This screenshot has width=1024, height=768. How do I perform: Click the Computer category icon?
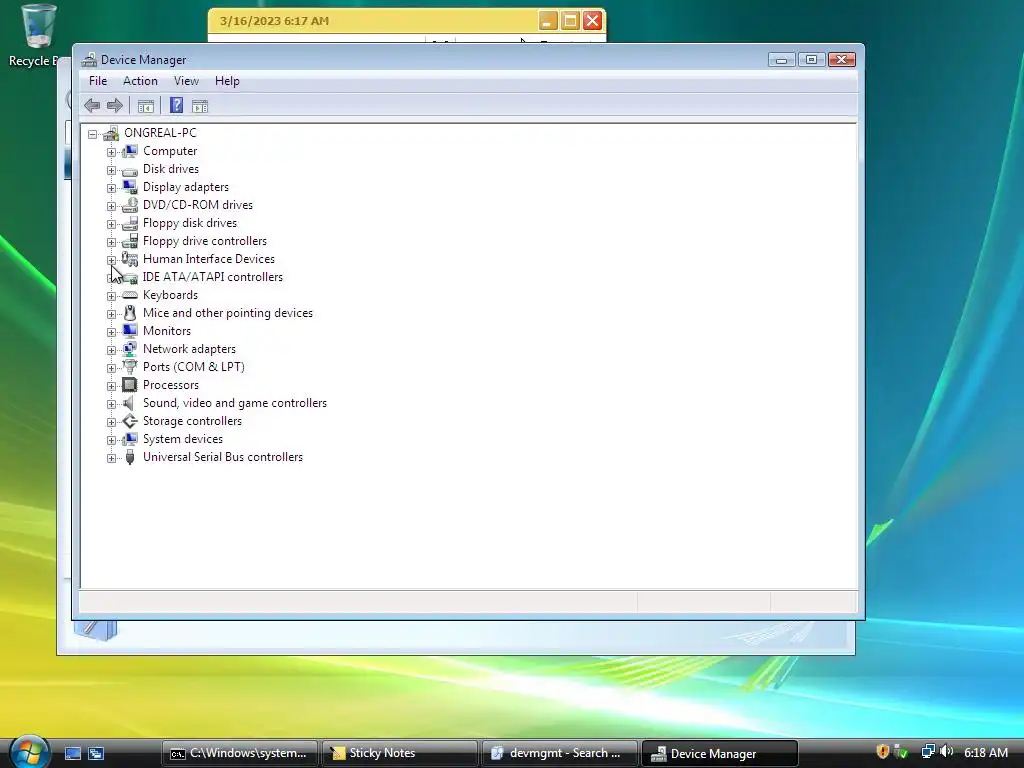(x=130, y=151)
